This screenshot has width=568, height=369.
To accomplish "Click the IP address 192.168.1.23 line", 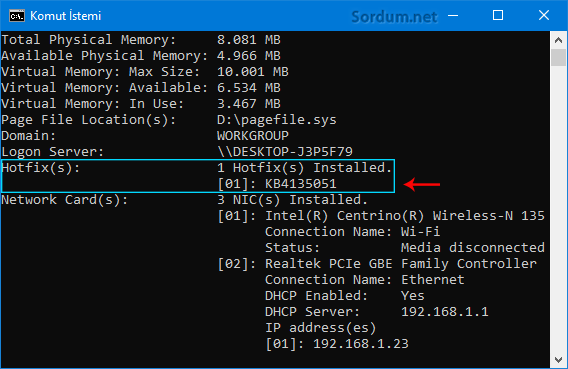I will (x=337, y=344).
